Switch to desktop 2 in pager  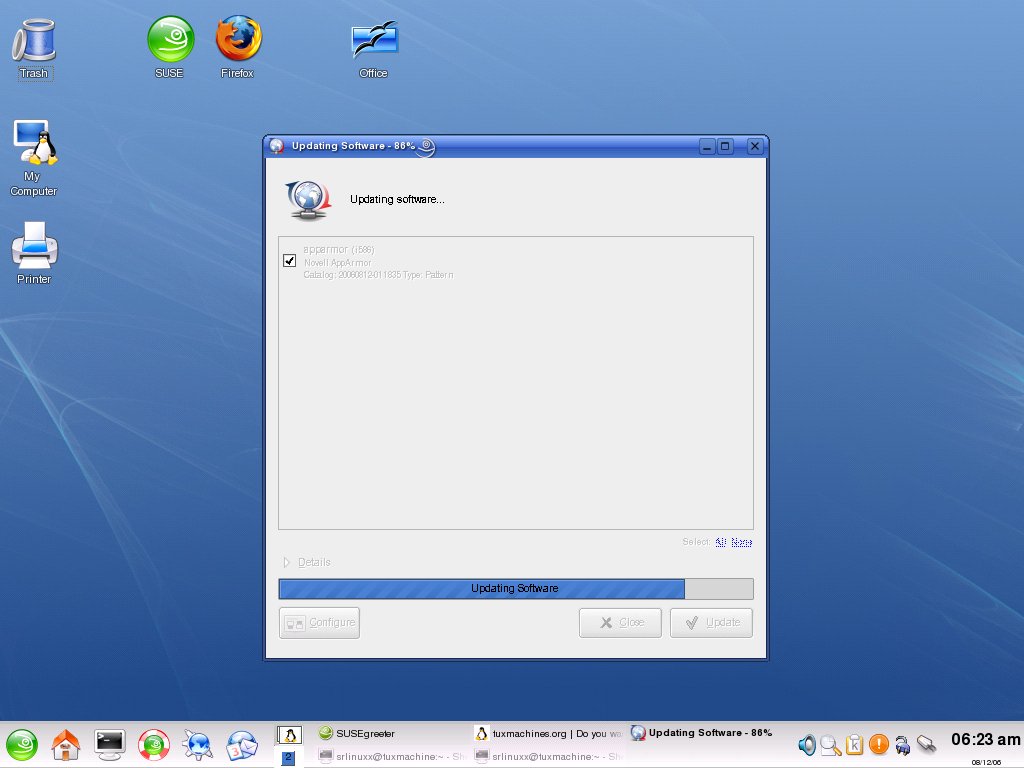(288, 758)
